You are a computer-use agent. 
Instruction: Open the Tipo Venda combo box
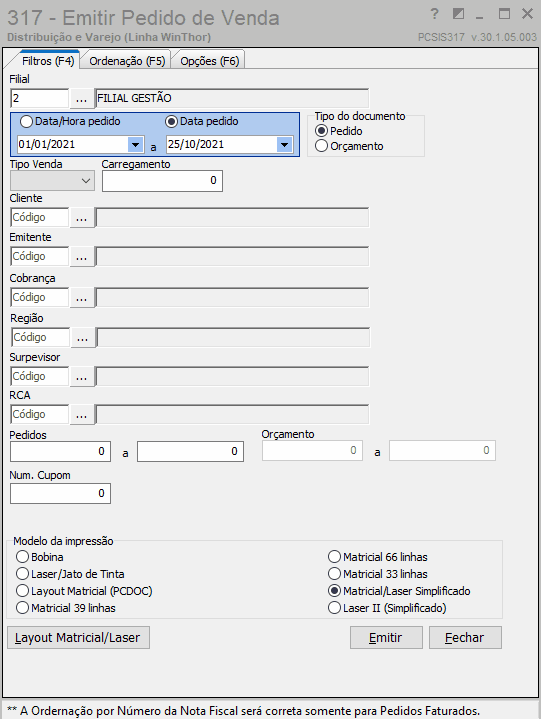(x=52, y=181)
